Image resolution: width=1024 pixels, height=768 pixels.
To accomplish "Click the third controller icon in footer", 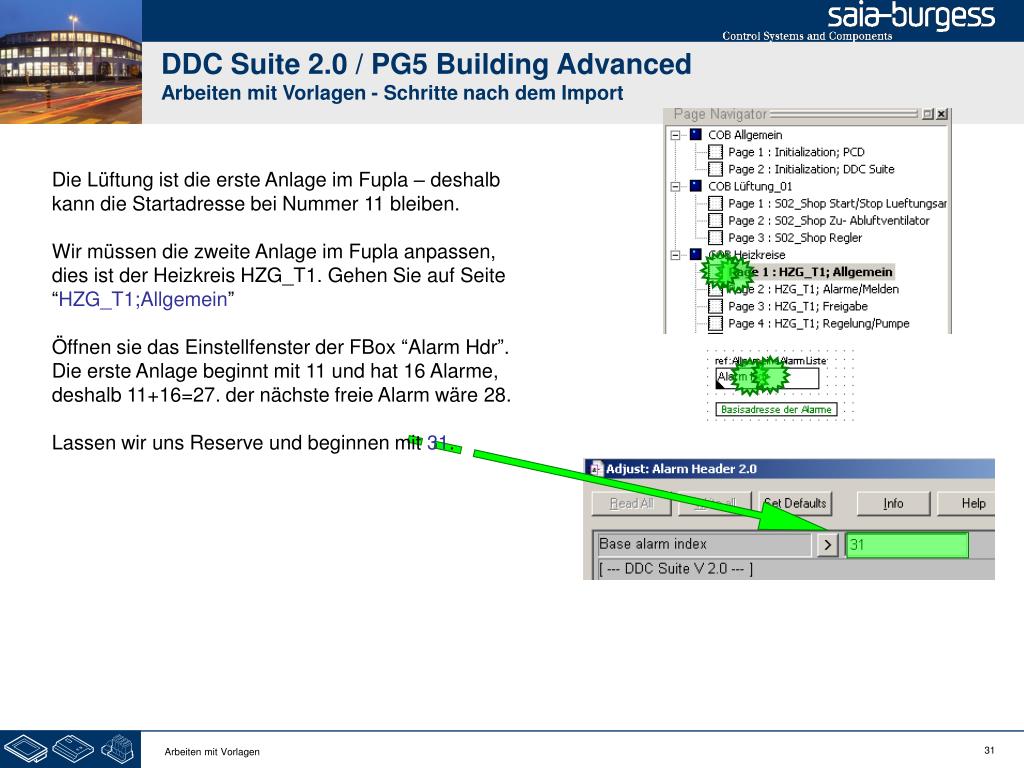I will pos(118,749).
